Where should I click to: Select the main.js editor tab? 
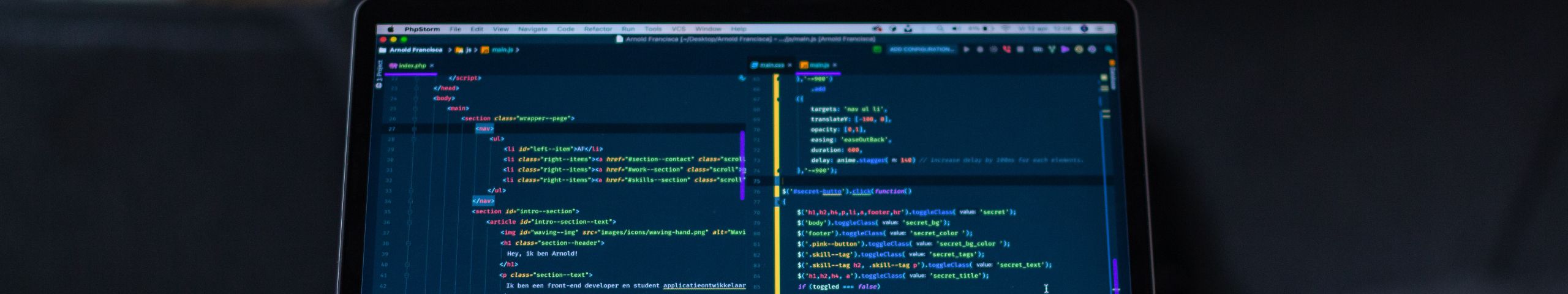(819, 65)
